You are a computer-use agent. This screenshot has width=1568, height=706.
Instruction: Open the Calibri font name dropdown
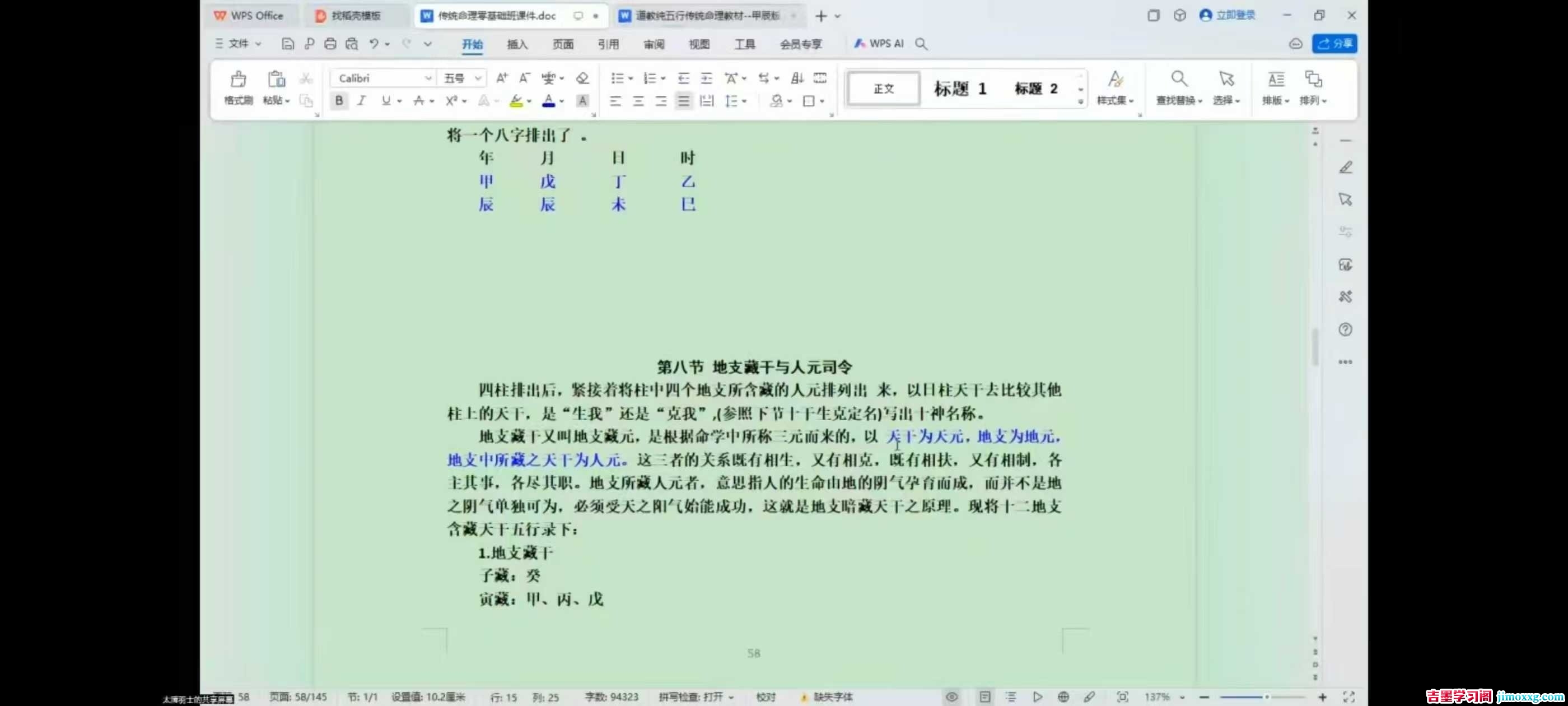point(428,78)
